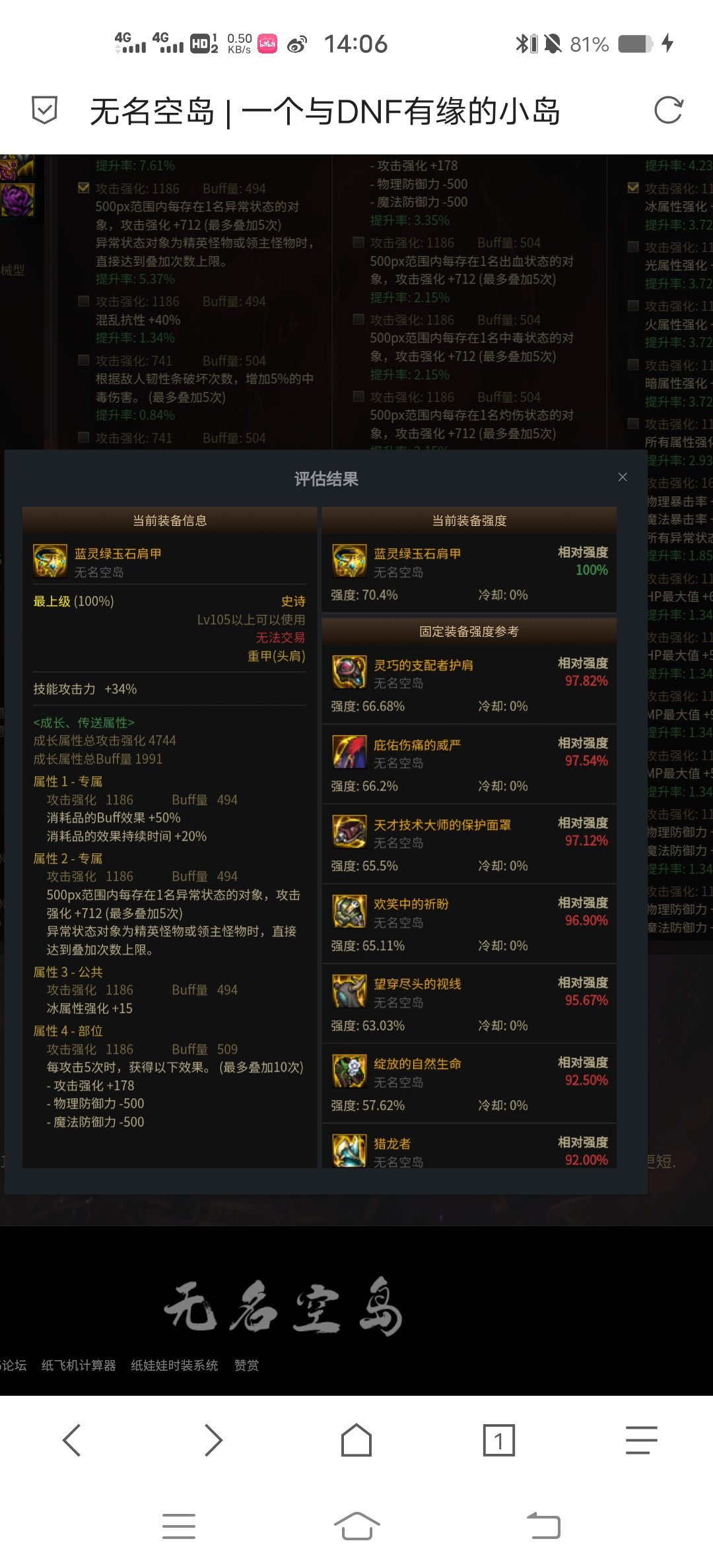Select the 天才技术大师的保护面罩 icon

349,832
